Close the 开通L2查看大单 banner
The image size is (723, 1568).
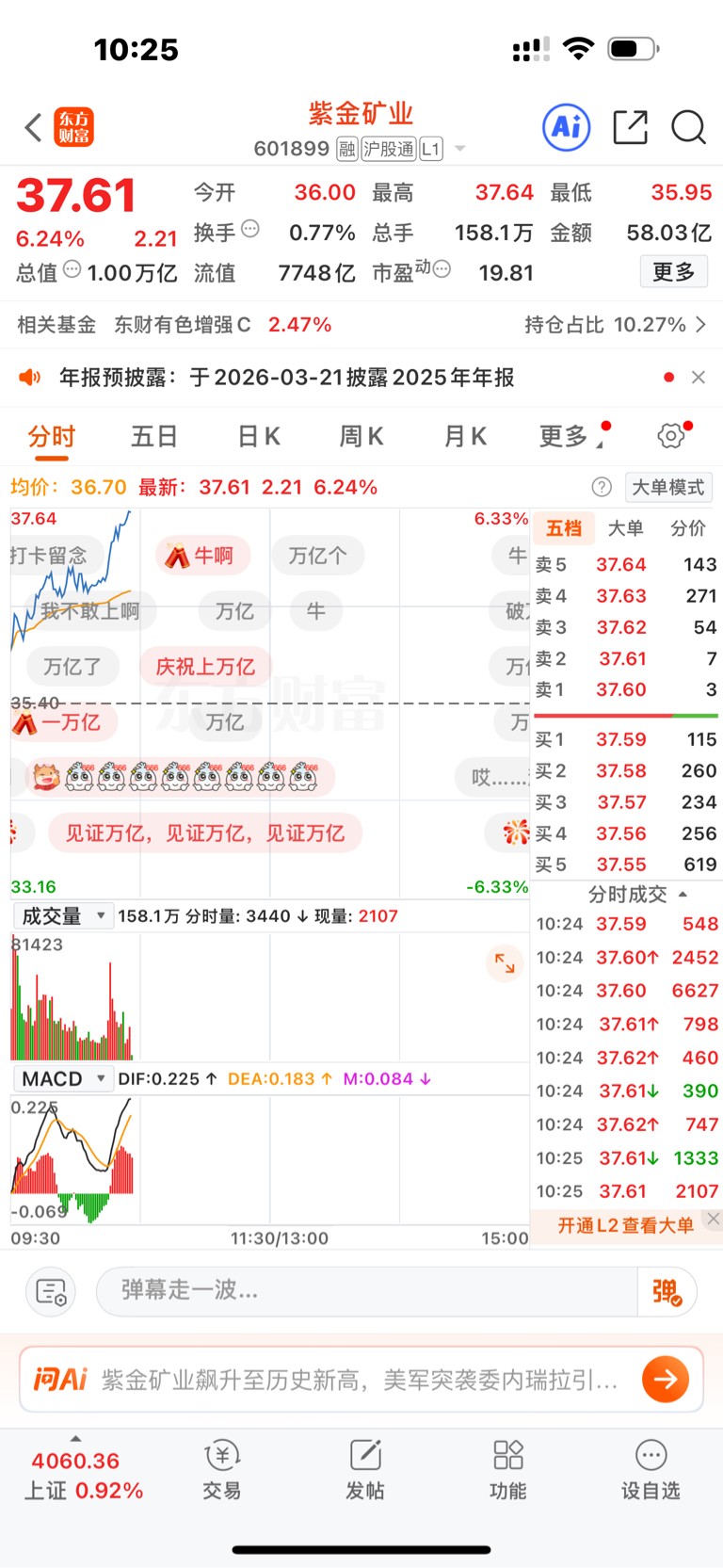pos(714,1219)
